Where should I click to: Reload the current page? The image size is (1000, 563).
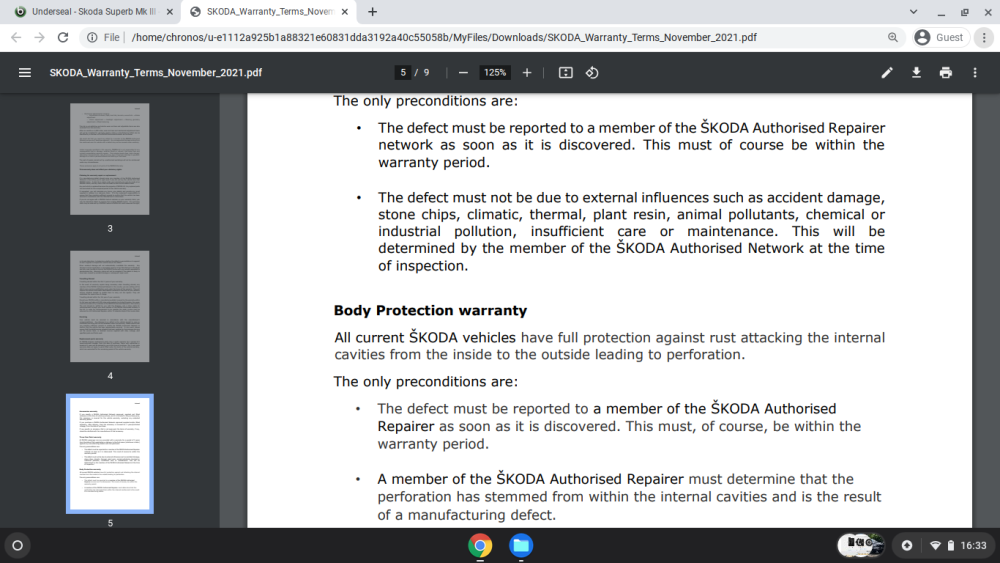62,38
